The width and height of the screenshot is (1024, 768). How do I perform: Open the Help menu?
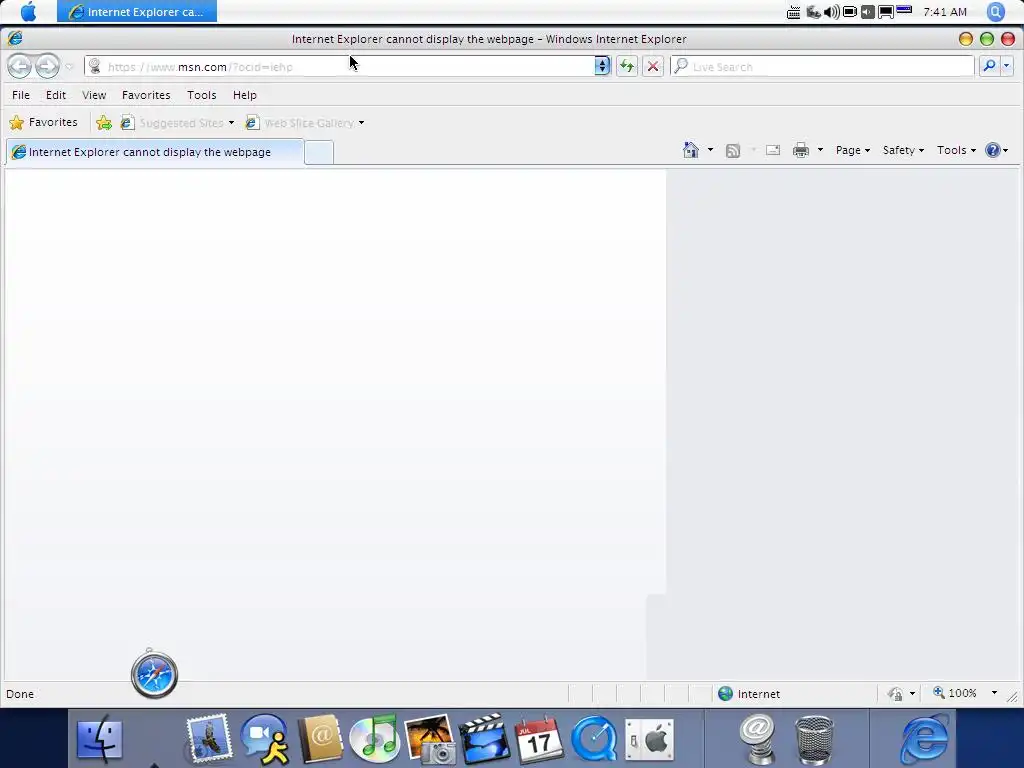(245, 95)
